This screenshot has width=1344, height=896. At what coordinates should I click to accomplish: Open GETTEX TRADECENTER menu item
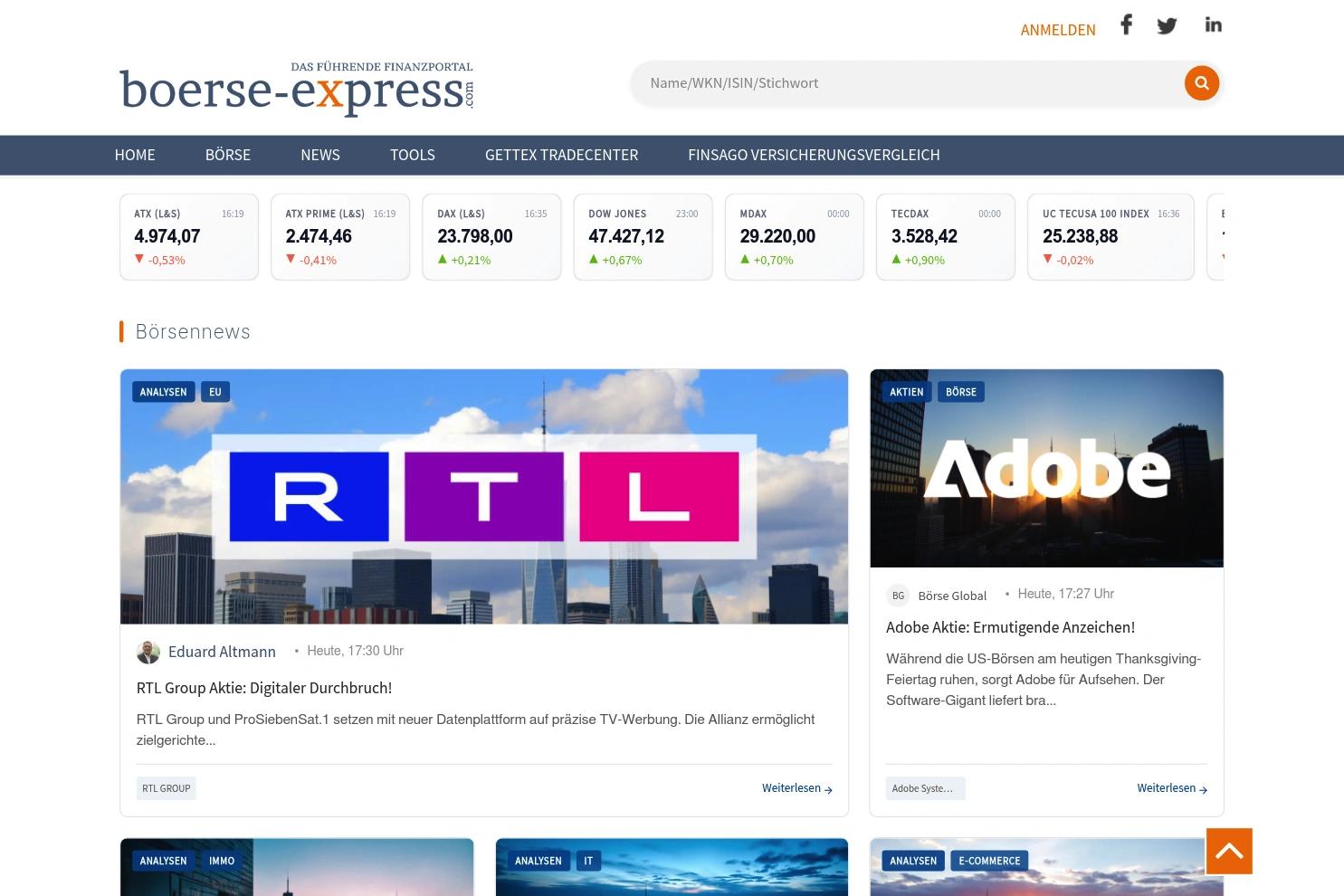point(561,155)
